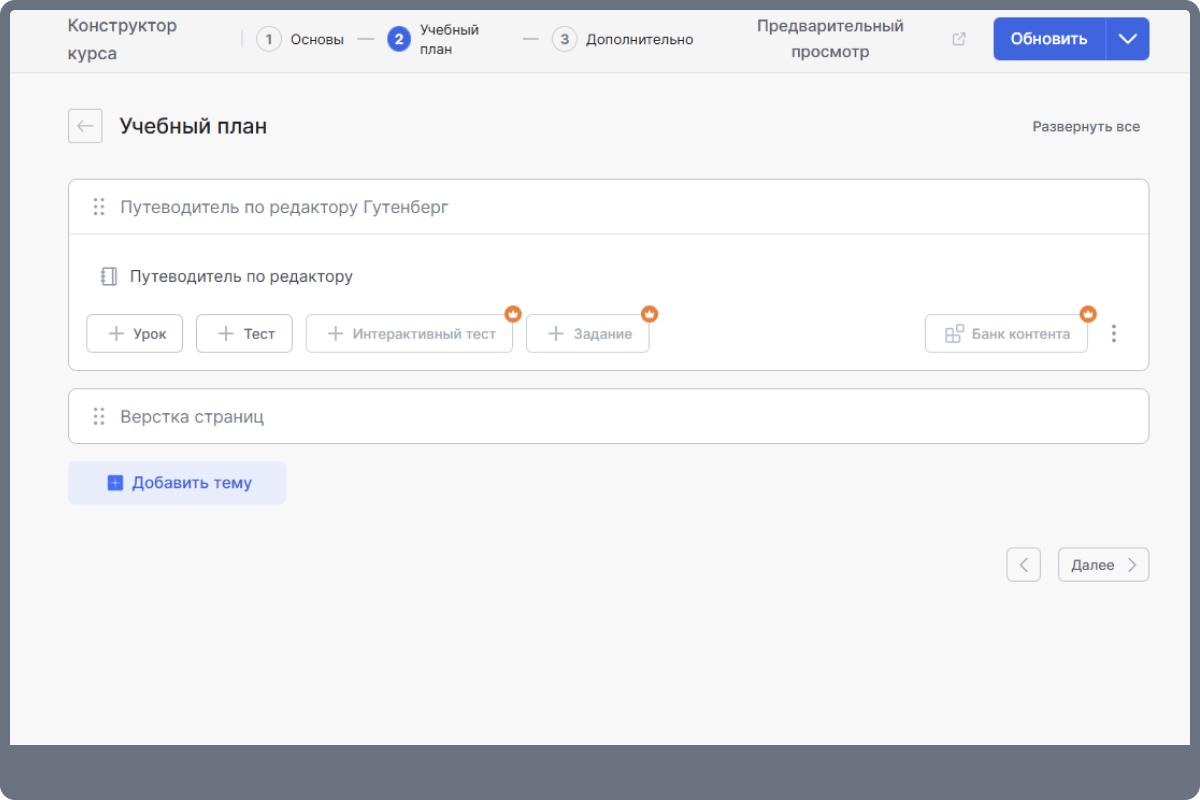
Task: Click the Далее button
Action: (1104, 565)
